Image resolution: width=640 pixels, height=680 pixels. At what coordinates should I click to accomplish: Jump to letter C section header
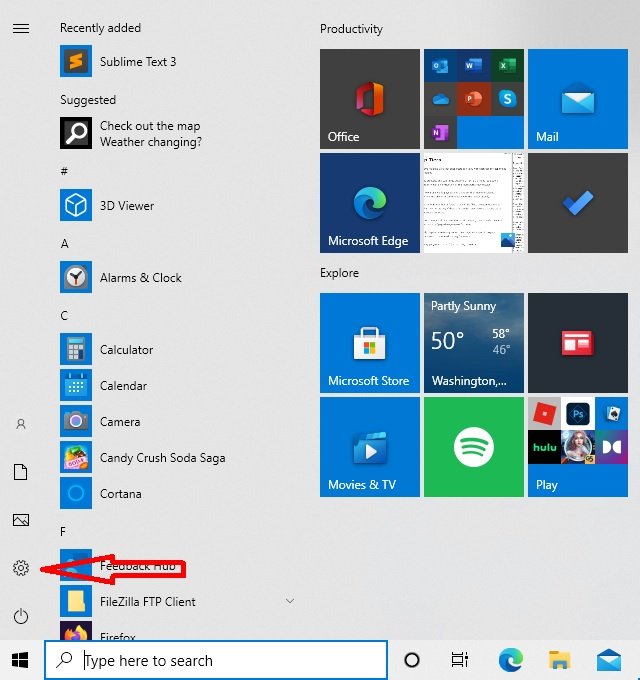pos(64,316)
